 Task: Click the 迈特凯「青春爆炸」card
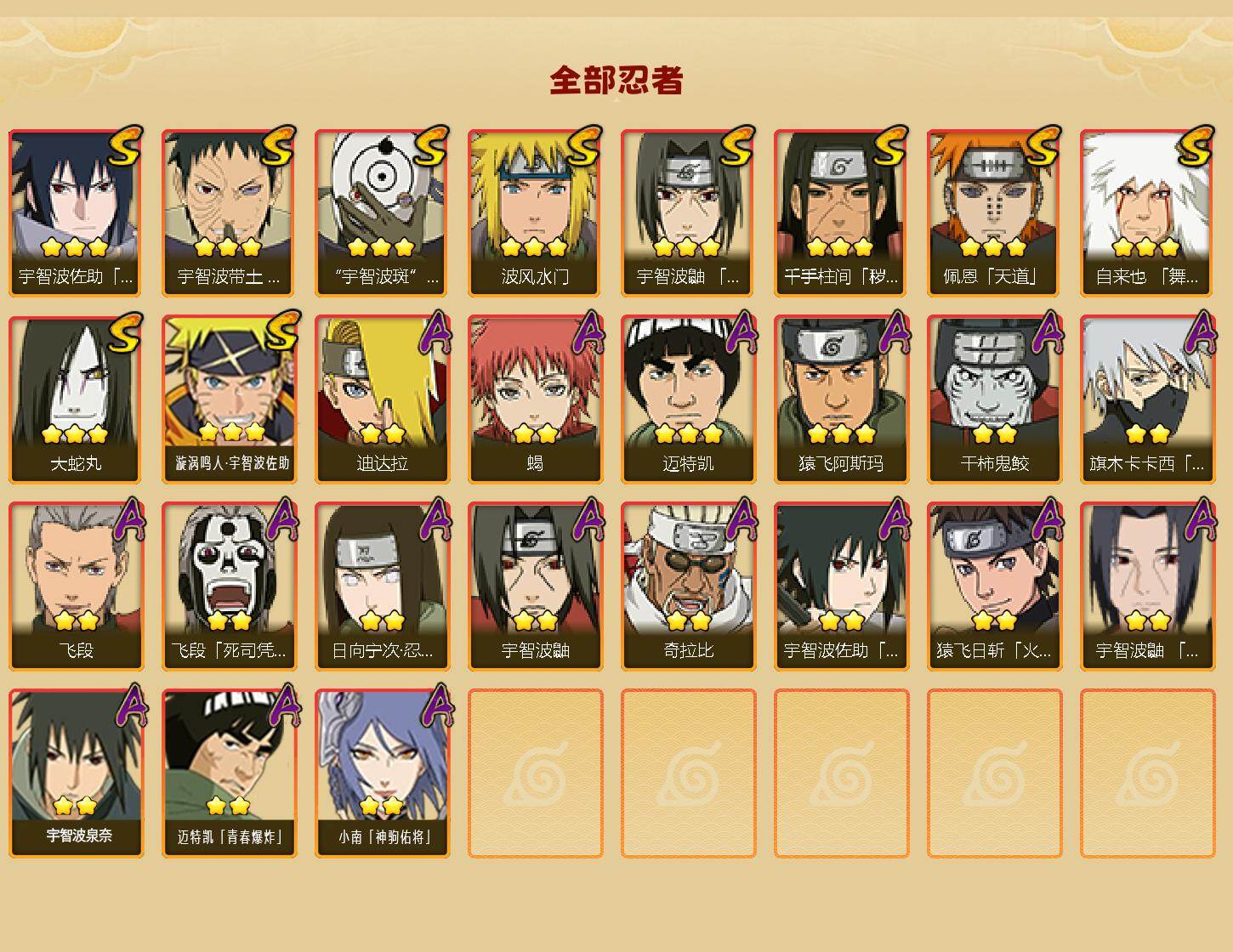pos(229,773)
